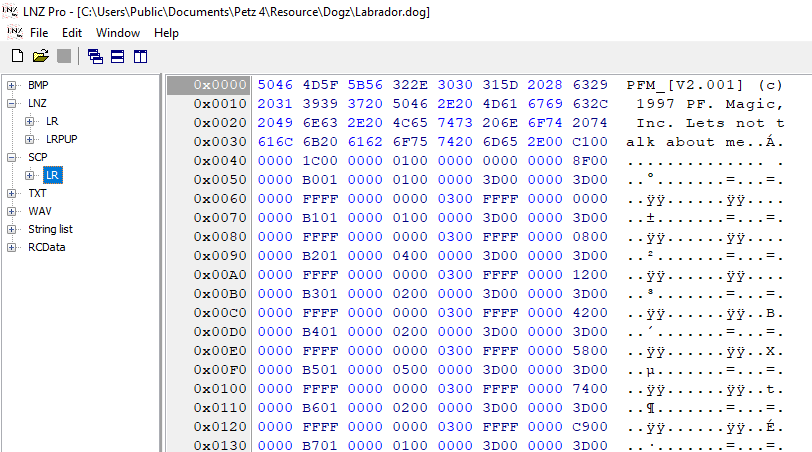Select LR entry under LNZ

[x=52, y=121]
